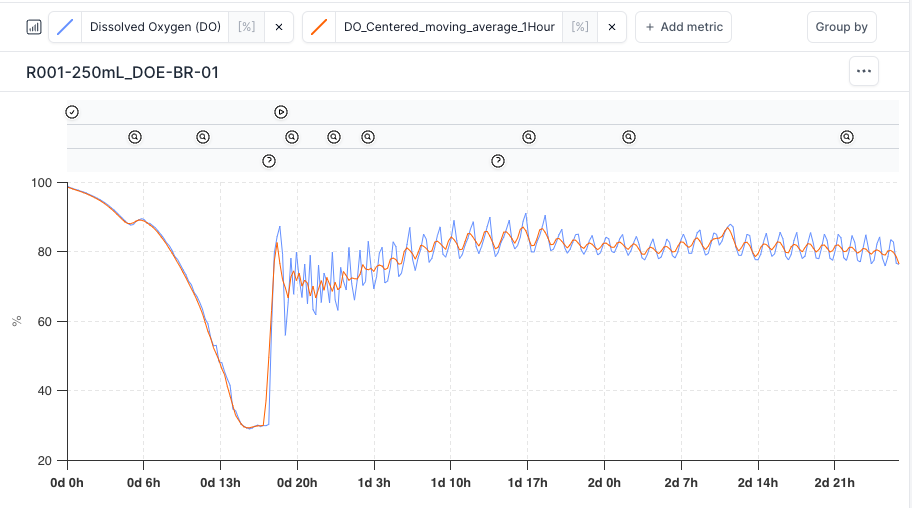Open the Group by dropdown
This screenshot has width=912, height=508.
pyautogui.click(x=841, y=27)
